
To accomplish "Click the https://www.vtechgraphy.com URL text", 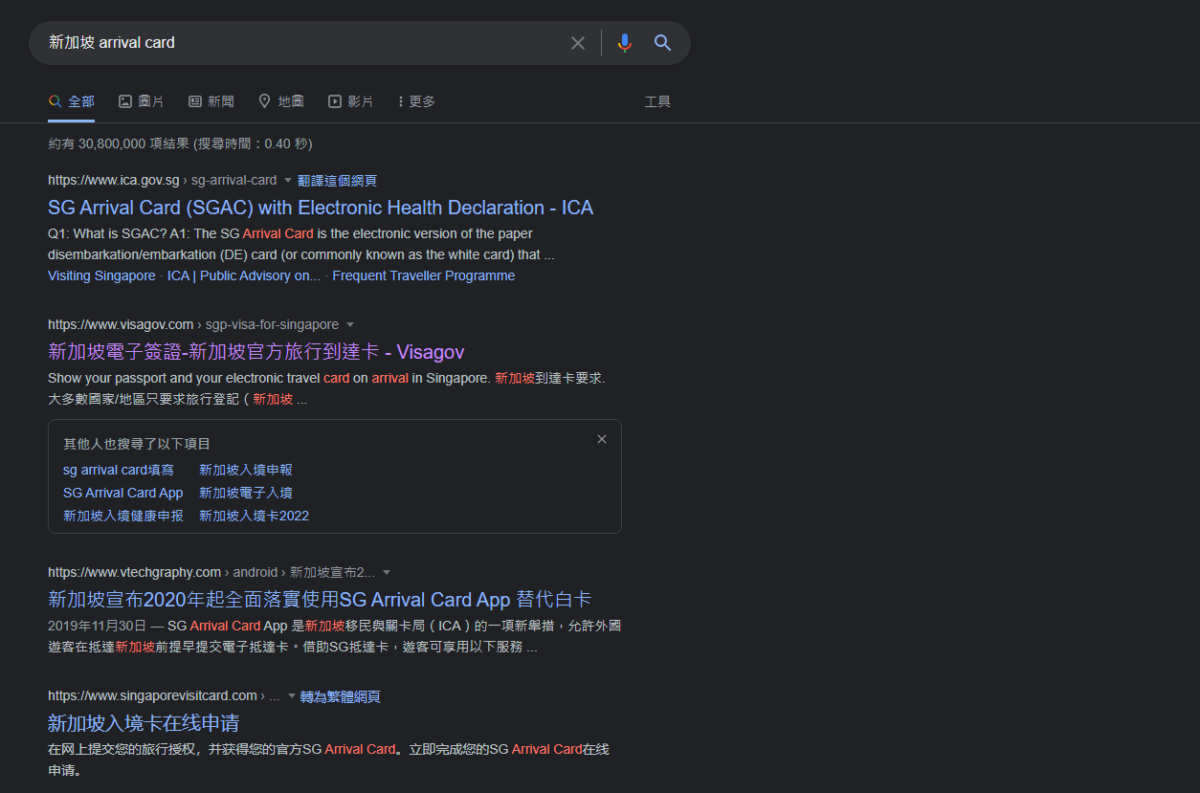I will pyautogui.click(x=134, y=573).
